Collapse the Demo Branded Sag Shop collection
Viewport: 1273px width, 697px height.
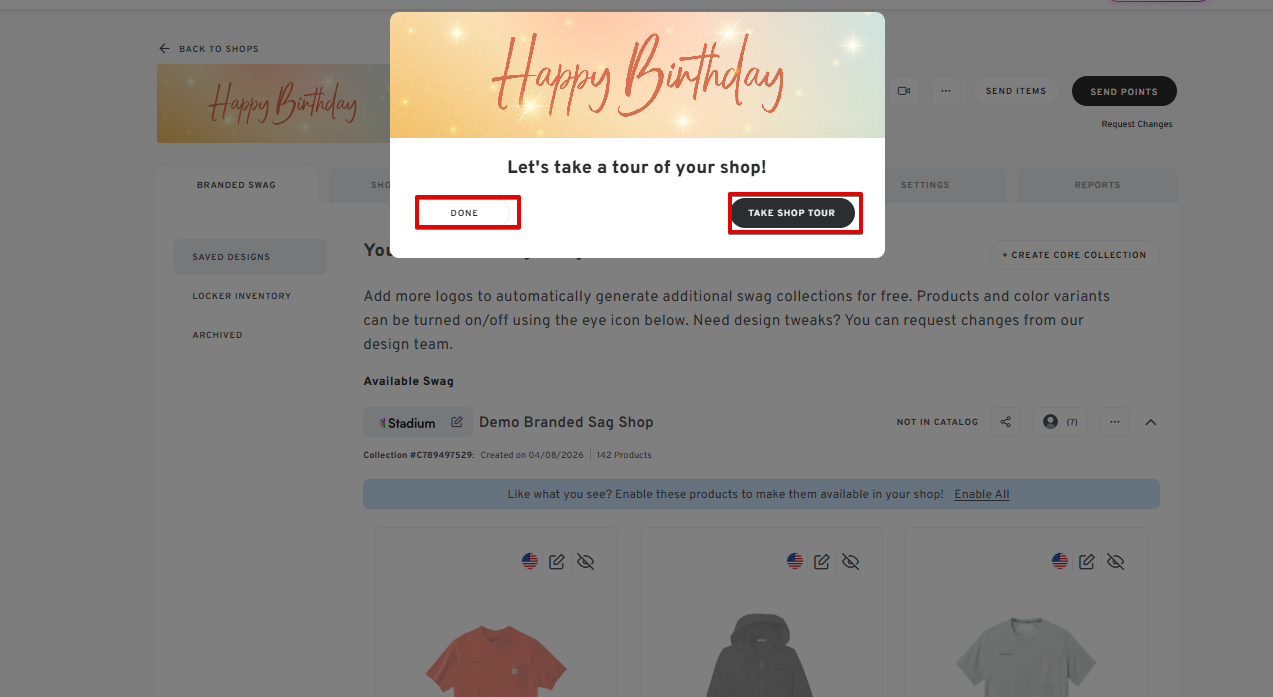click(1151, 422)
